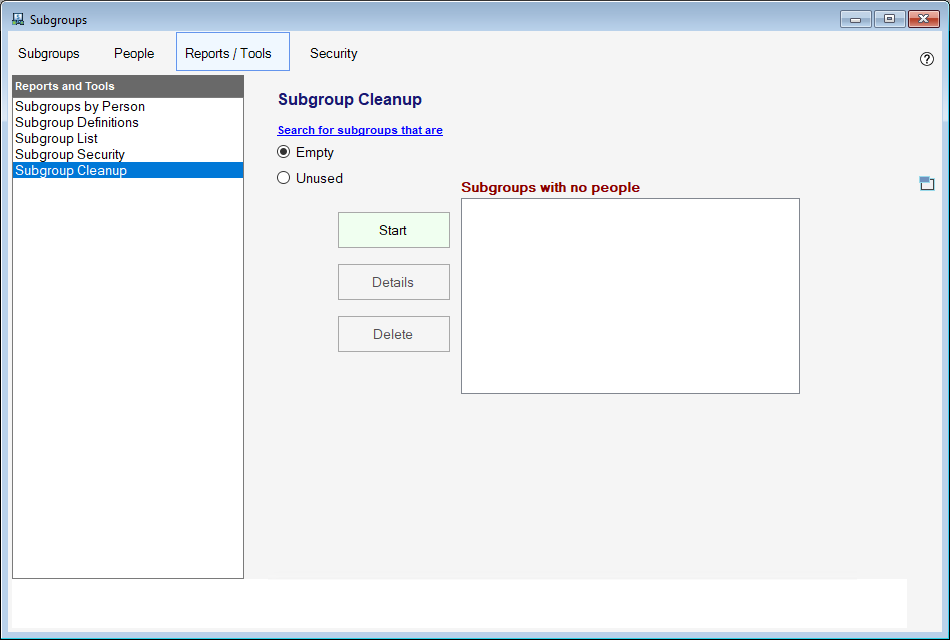
Task: Select the Reports / Tools tab
Action: click(x=228, y=53)
